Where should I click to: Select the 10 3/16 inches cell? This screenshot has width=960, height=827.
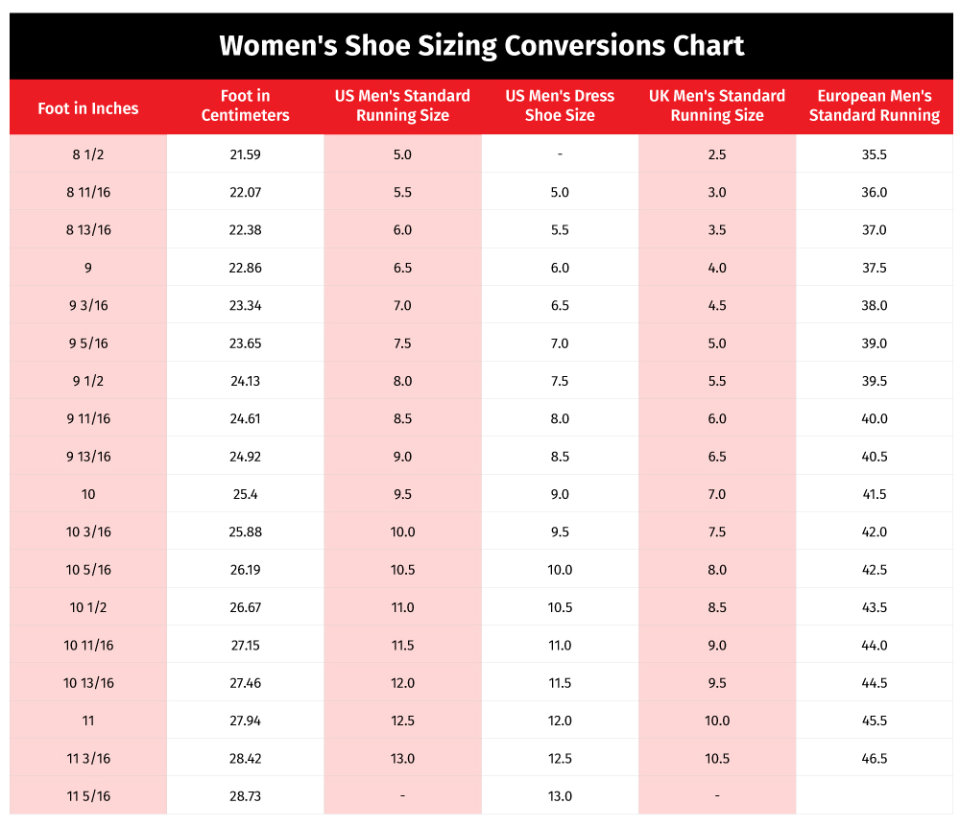coord(89,532)
